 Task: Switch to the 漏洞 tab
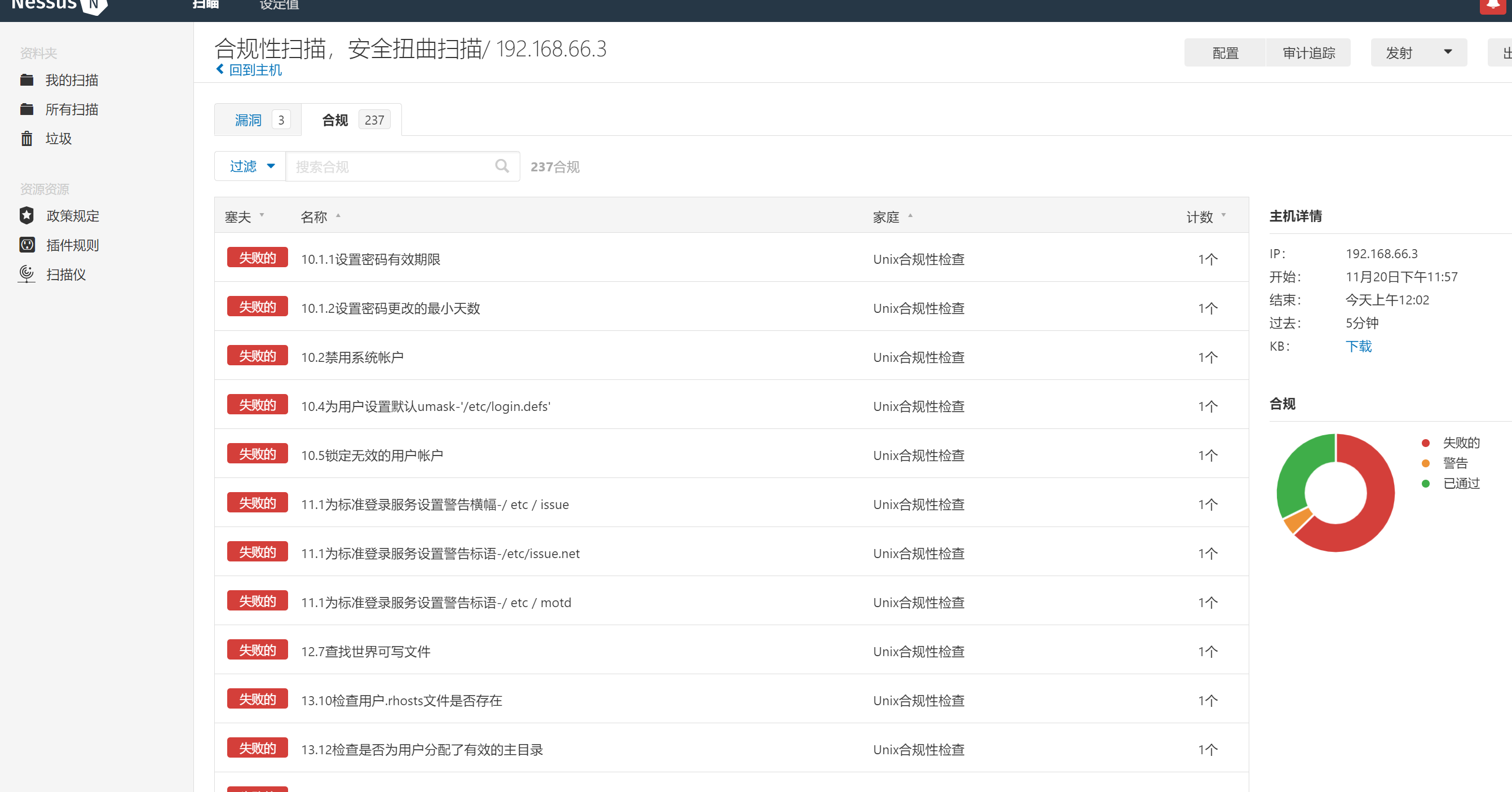[x=258, y=120]
